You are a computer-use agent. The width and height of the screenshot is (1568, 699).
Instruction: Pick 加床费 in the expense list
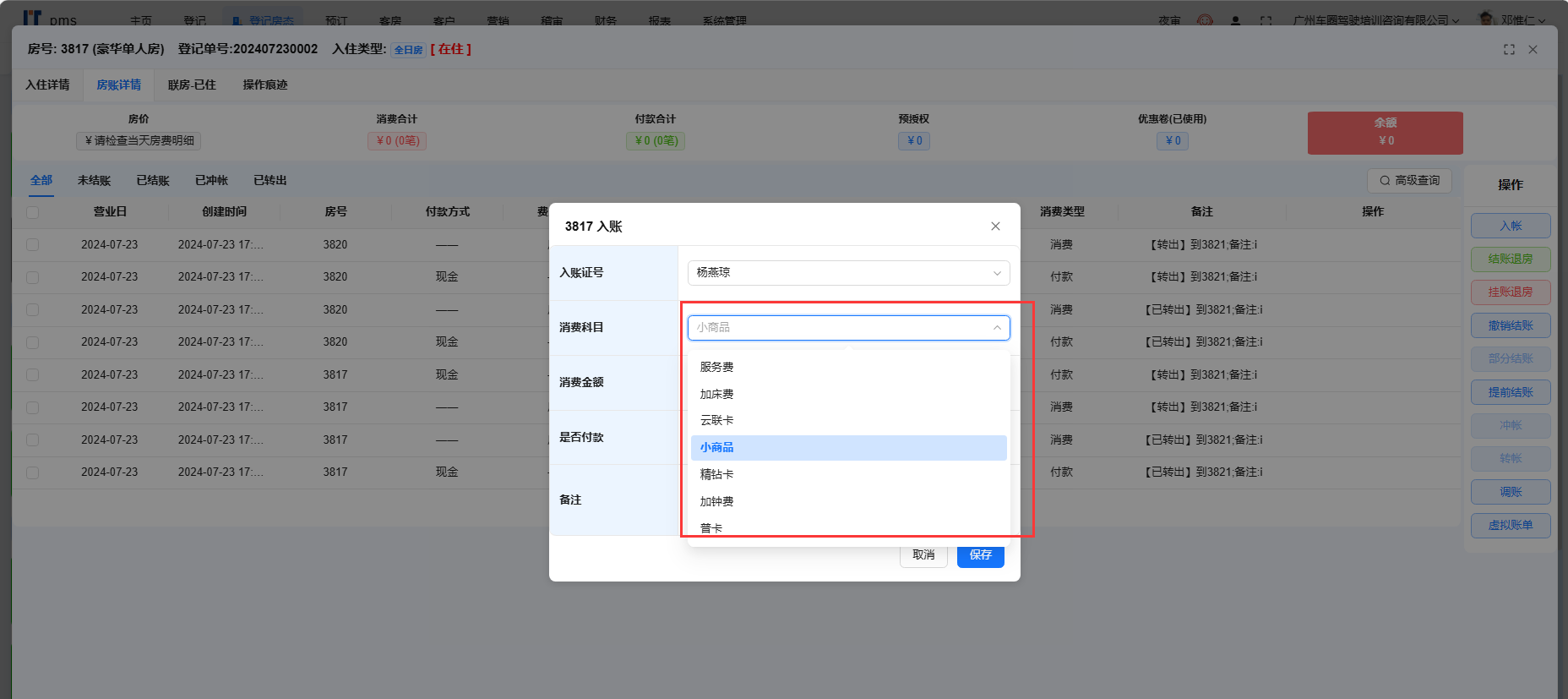pyautogui.click(x=717, y=395)
